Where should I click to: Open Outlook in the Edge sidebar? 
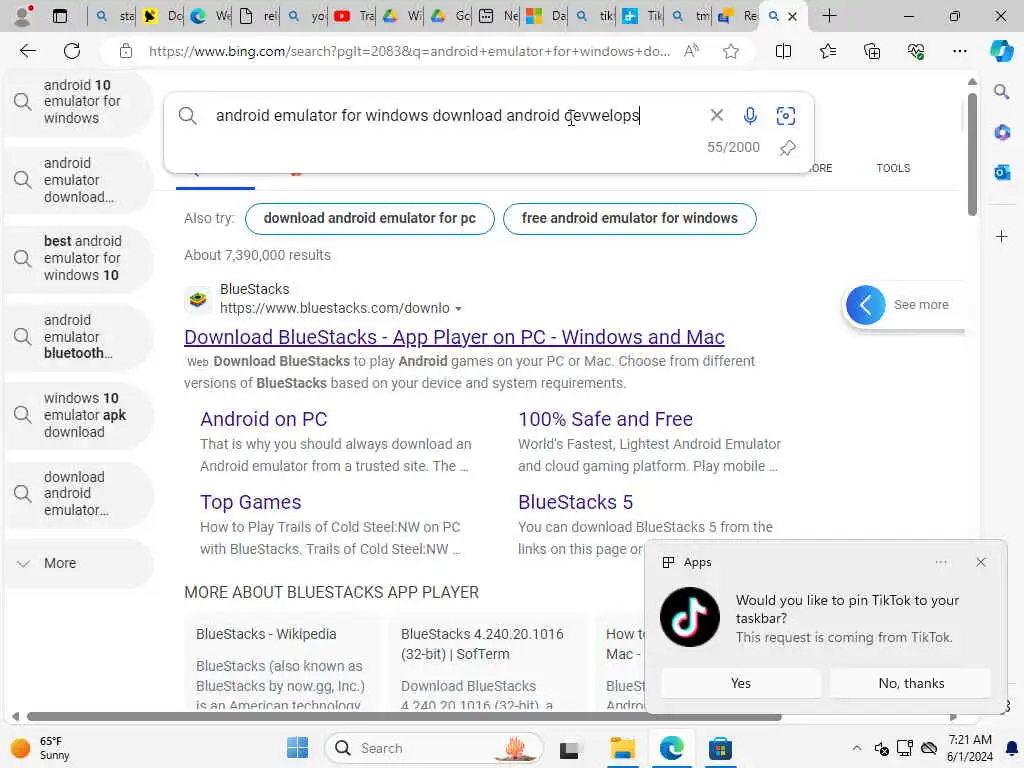point(1002,172)
